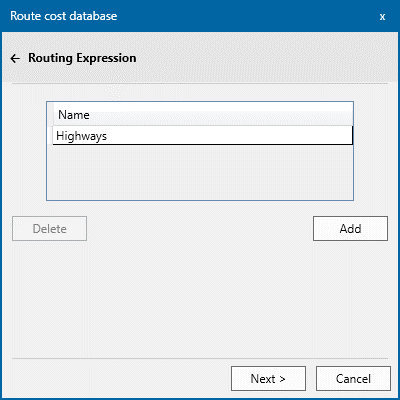Click the row selector beside Highways
Screen dimensions: 400x400
click(50, 136)
